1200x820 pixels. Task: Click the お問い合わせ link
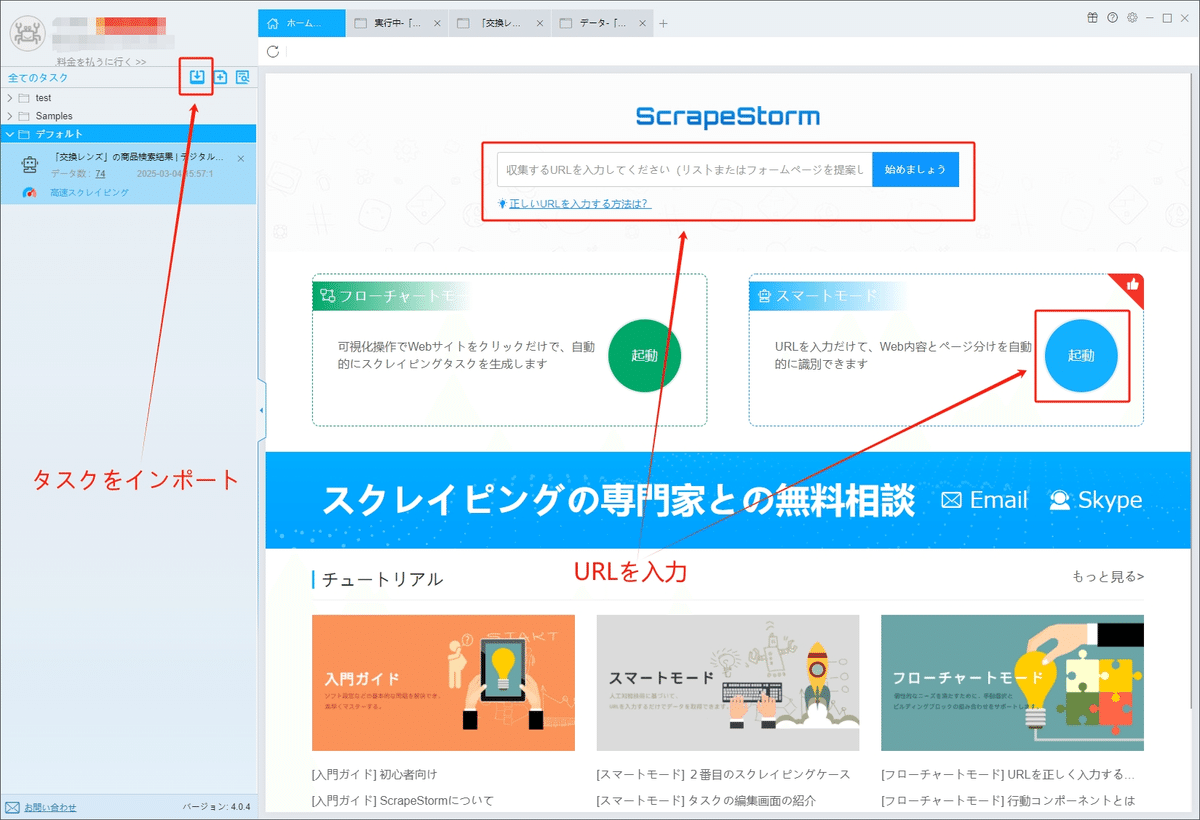pyautogui.click(x=50, y=807)
